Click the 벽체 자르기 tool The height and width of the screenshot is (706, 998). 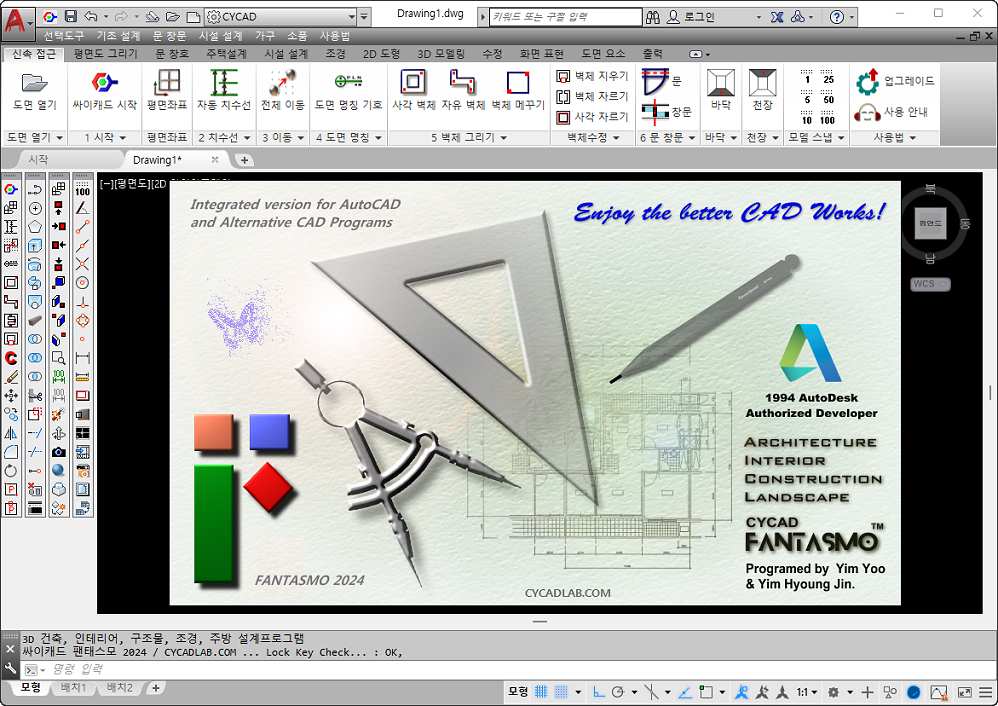point(592,97)
